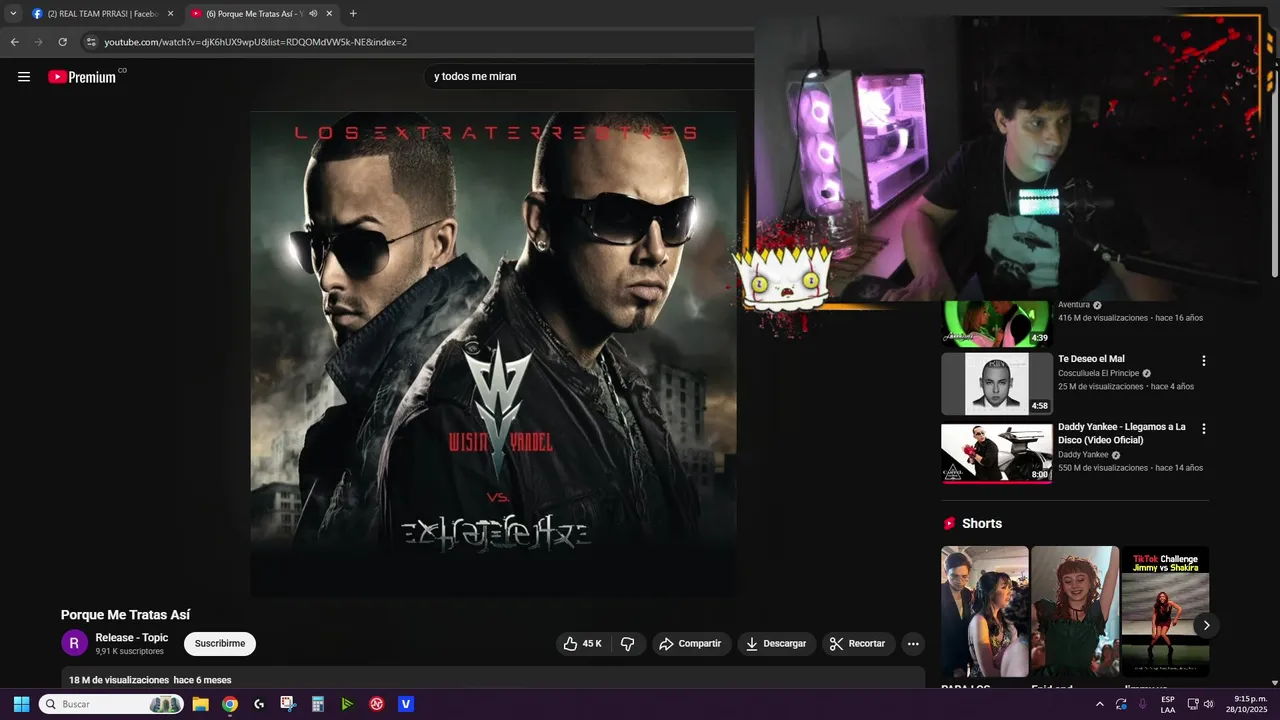View site information icon in the address bar
This screenshot has height=720, width=1280.
(91, 42)
